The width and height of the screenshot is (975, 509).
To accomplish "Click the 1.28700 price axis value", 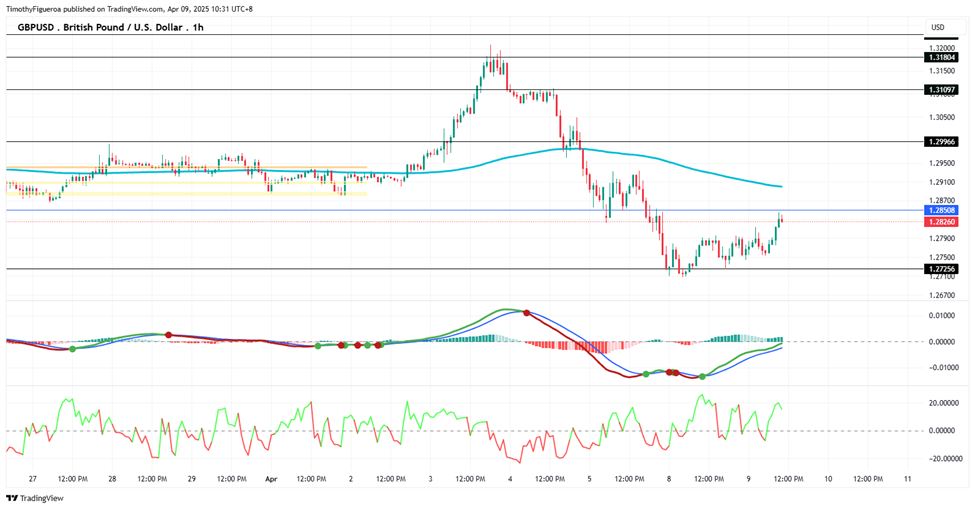I will (x=941, y=201).
